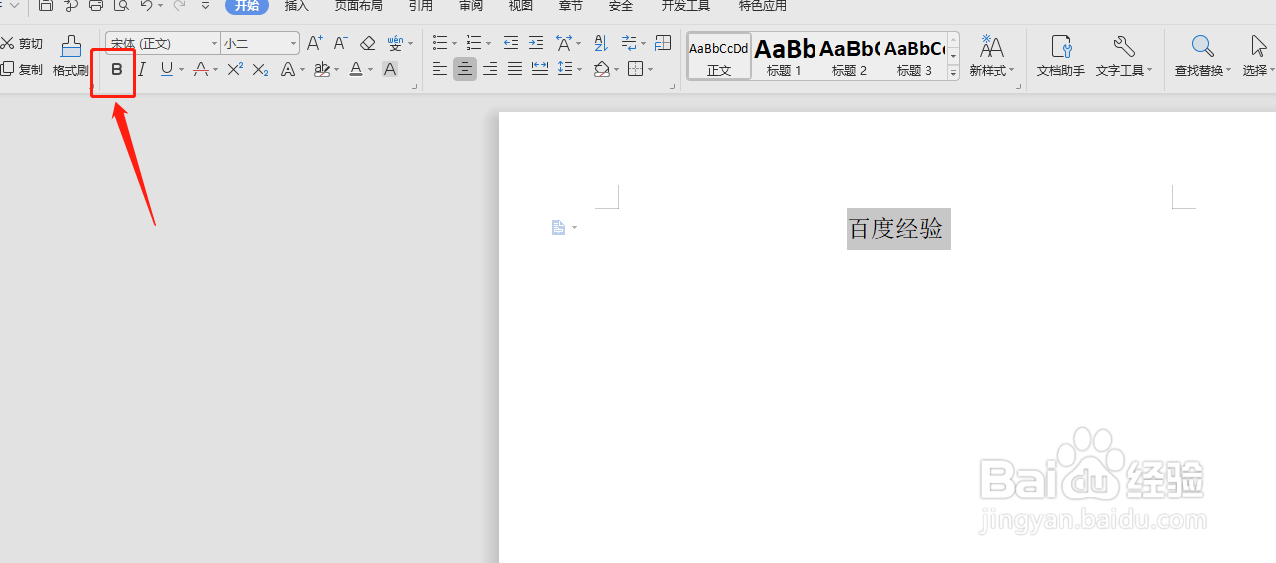The width and height of the screenshot is (1276, 563).
Task: Open the 审阅 (Review) tab
Action: click(471, 6)
